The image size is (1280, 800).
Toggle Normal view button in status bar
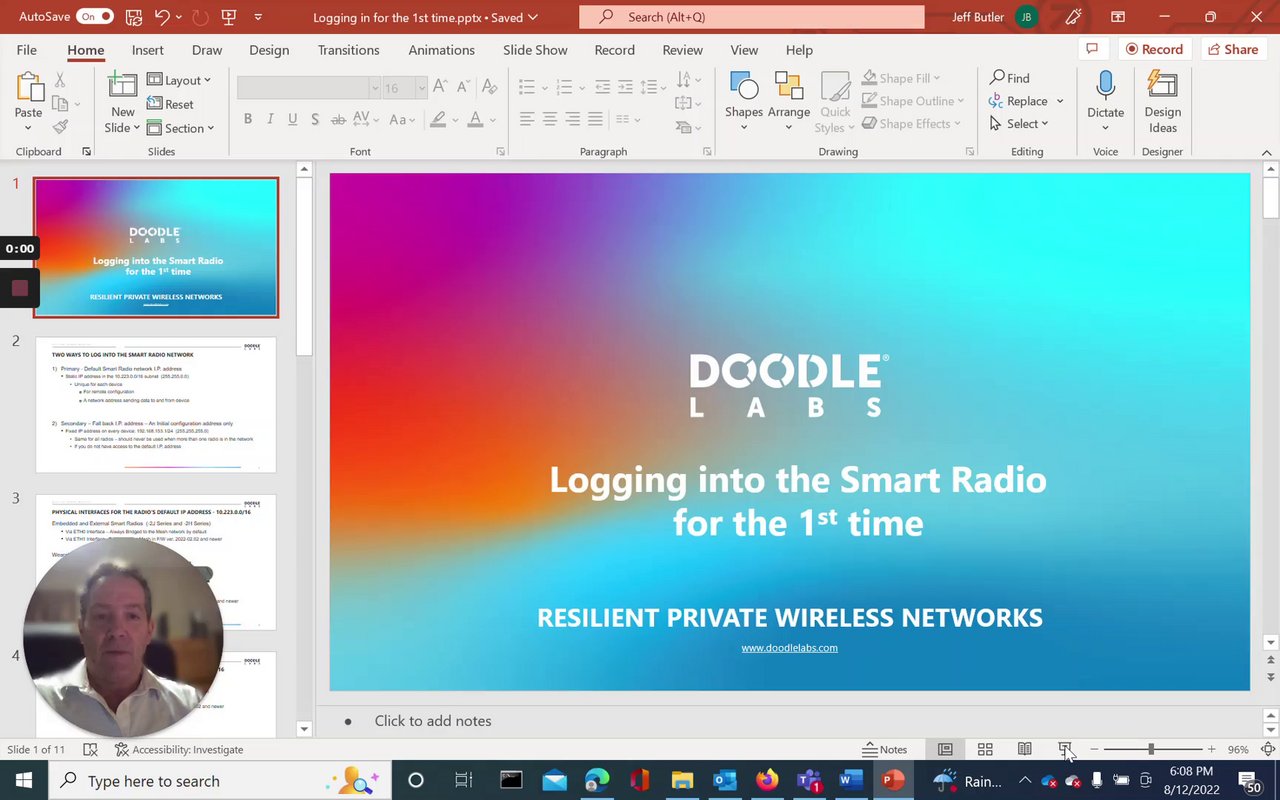(x=945, y=749)
